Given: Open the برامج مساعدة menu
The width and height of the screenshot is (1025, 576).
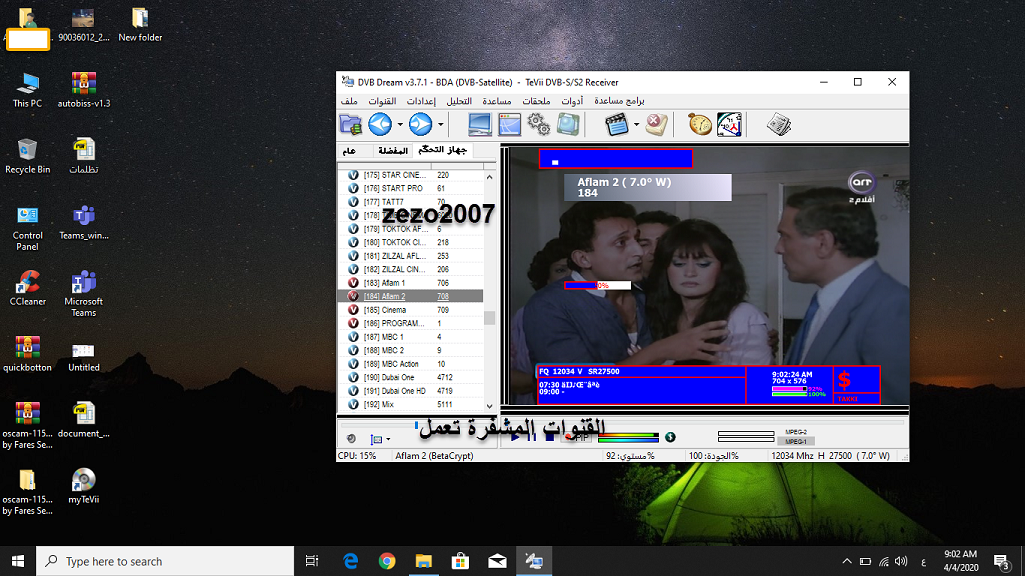Looking at the screenshot, I should 619,101.
